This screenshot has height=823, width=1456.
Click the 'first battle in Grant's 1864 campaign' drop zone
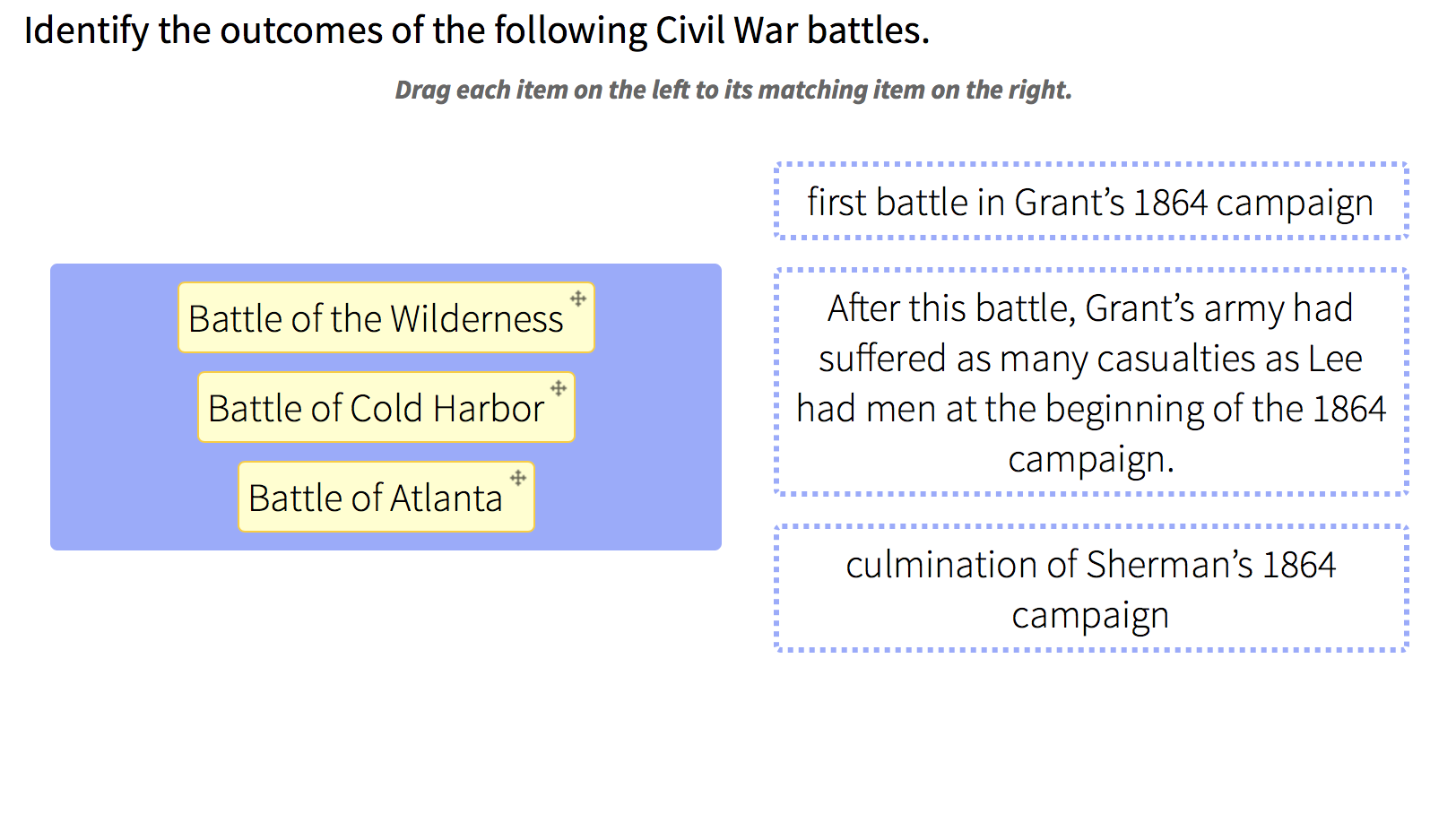coord(1091,201)
